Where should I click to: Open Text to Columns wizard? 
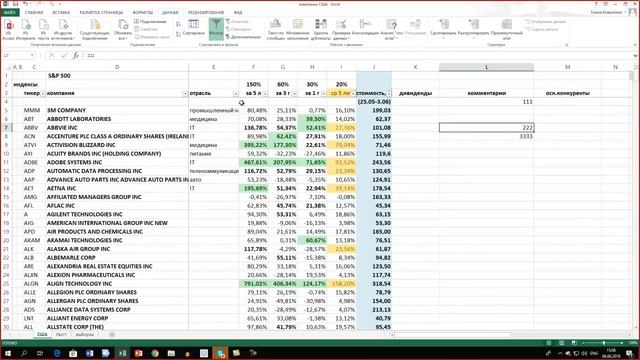pyautogui.click(x=275, y=29)
